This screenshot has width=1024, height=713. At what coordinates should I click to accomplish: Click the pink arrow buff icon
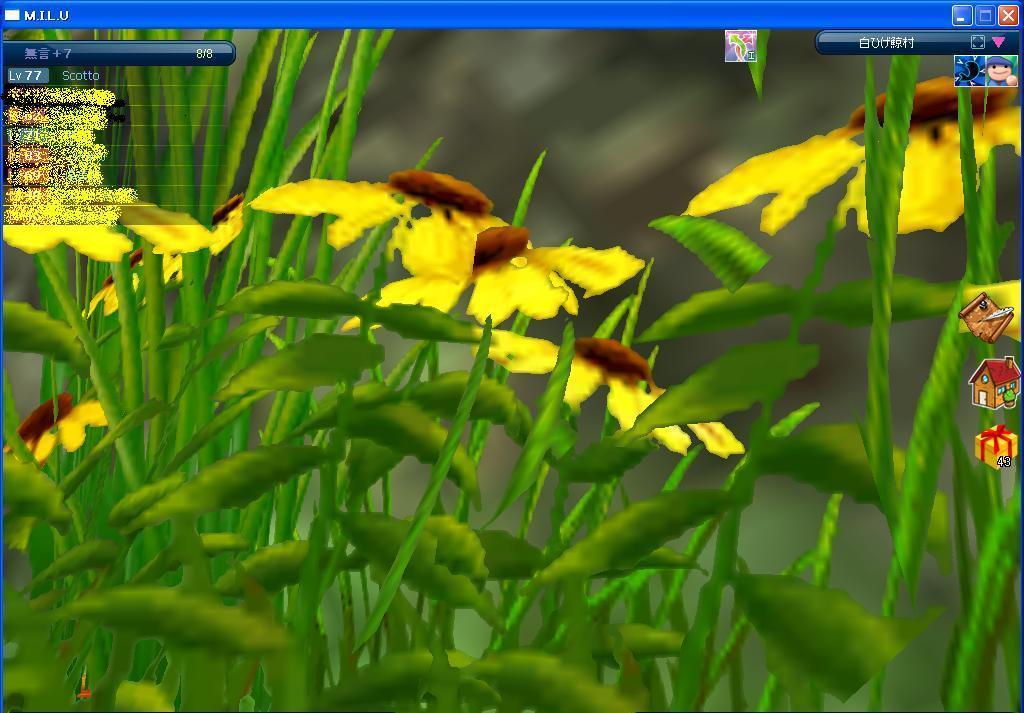point(740,46)
